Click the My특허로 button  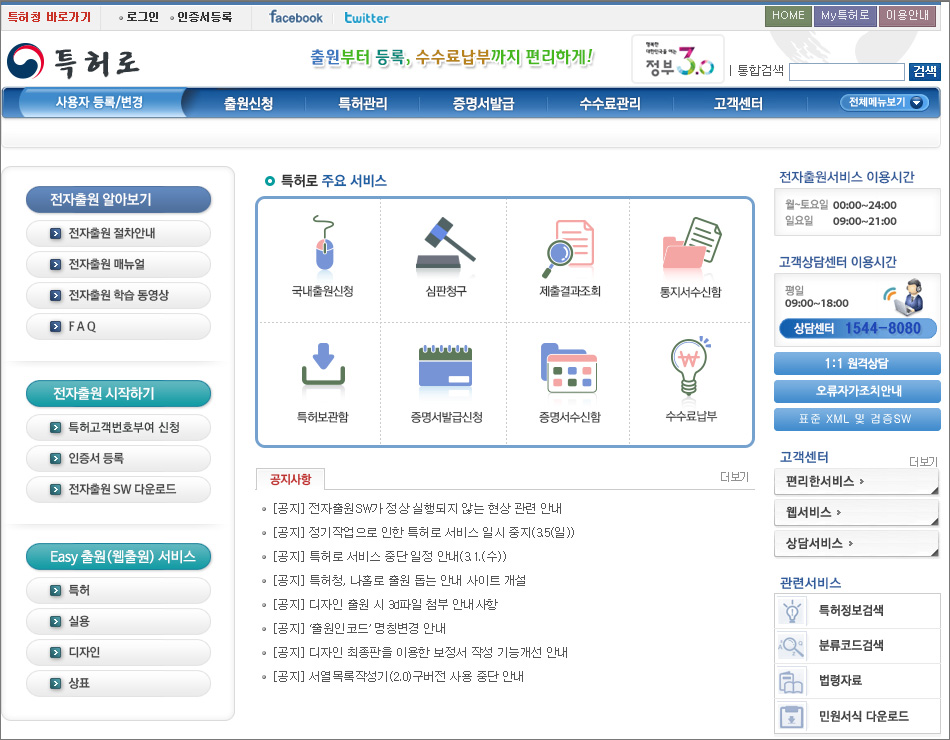pos(845,16)
